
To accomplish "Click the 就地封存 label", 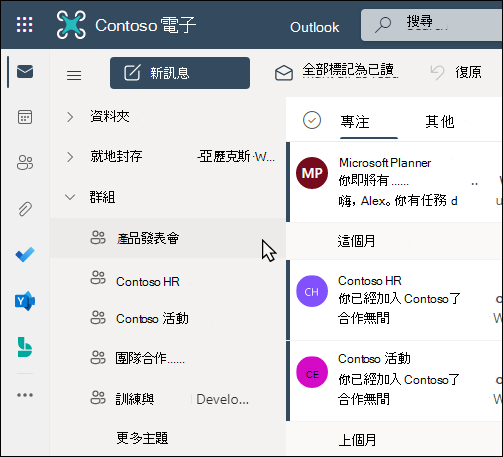I will pos(116,156).
